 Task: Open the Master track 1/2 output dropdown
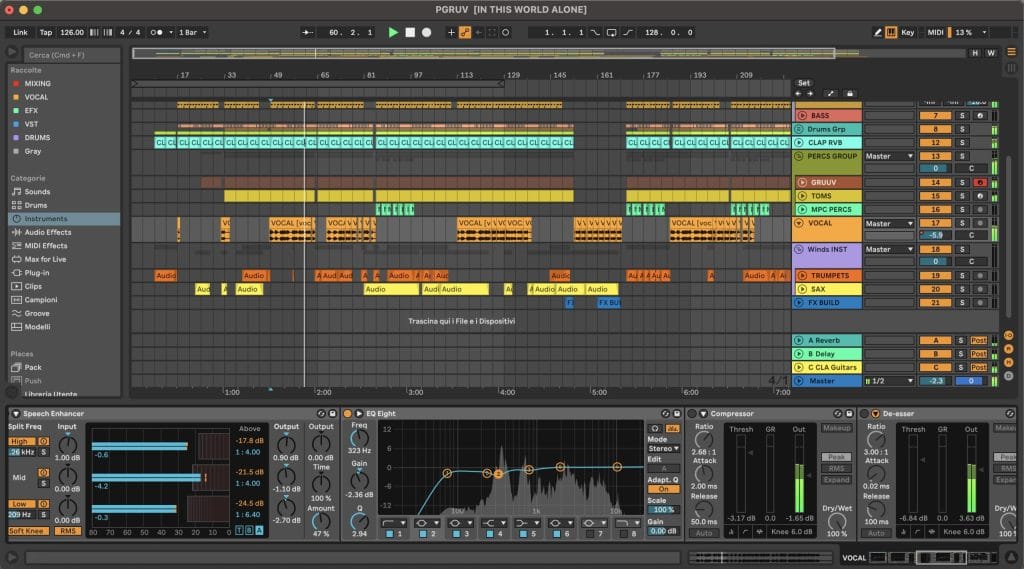point(889,381)
